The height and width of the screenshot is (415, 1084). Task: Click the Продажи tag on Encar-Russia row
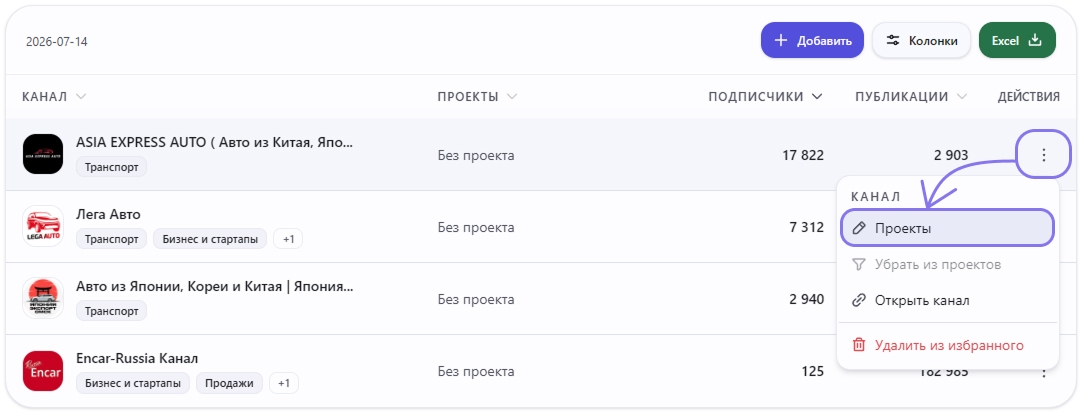pyautogui.click(x=230, y=383)
